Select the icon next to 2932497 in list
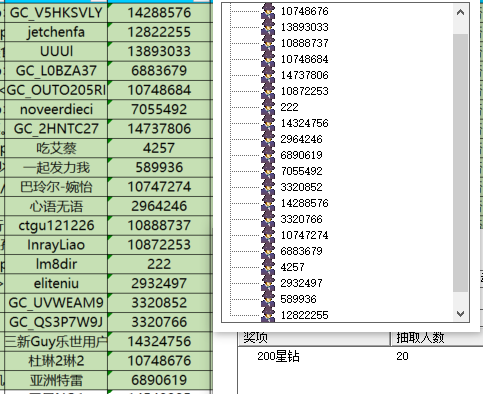Viewport: 483px width, 394px height. tap(268, 283)
